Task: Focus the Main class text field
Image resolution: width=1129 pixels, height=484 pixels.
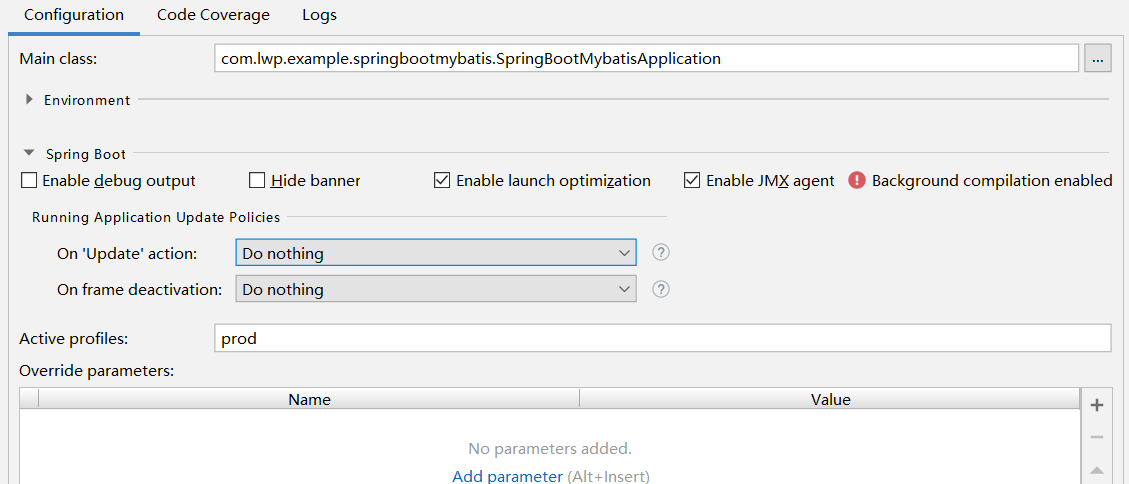Action: [x=646, y=59]
